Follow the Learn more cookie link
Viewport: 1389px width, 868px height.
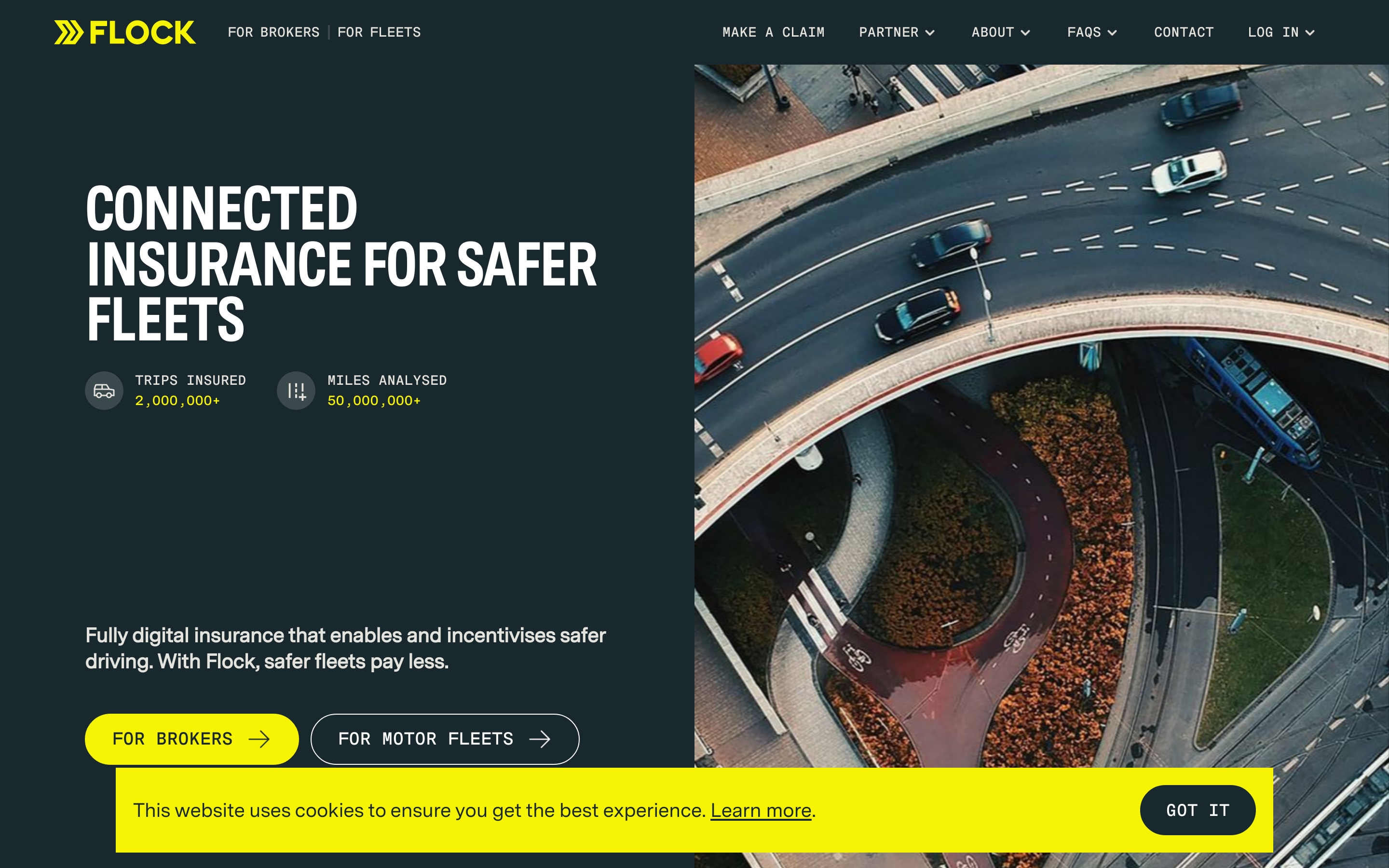[761, 811]
